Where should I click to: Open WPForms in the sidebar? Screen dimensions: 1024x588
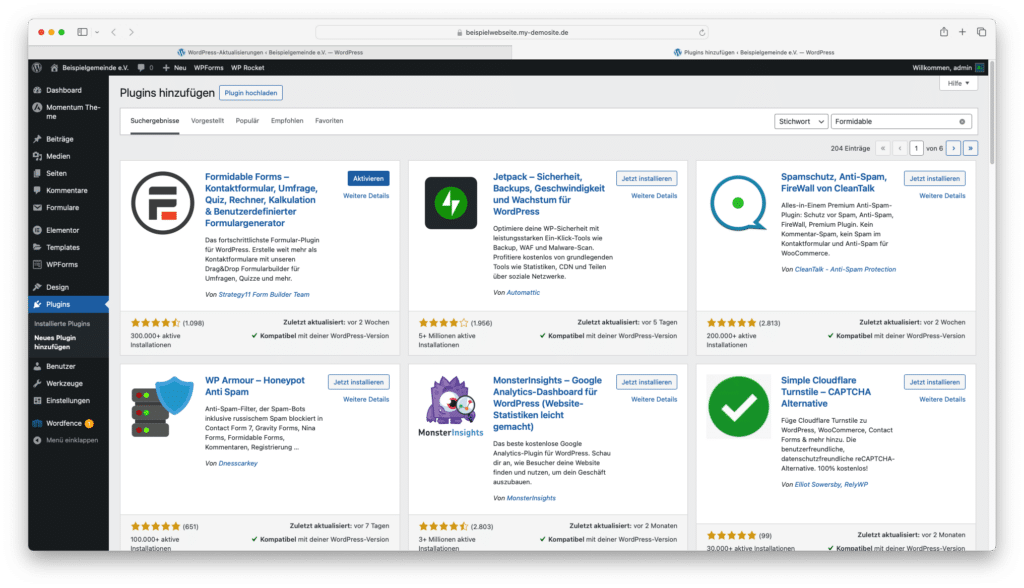[62, 264]
